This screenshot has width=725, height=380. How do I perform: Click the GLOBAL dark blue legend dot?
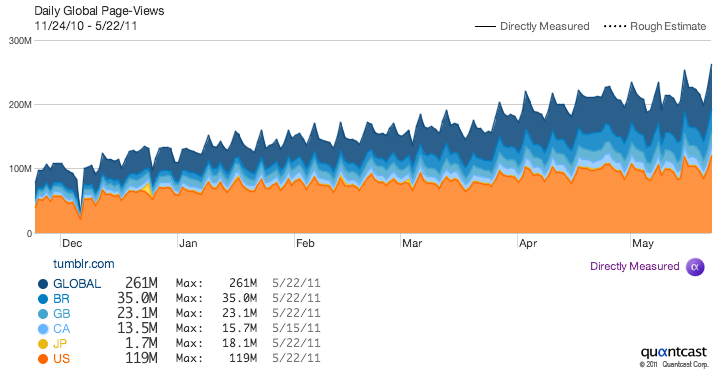click(43, 284)
